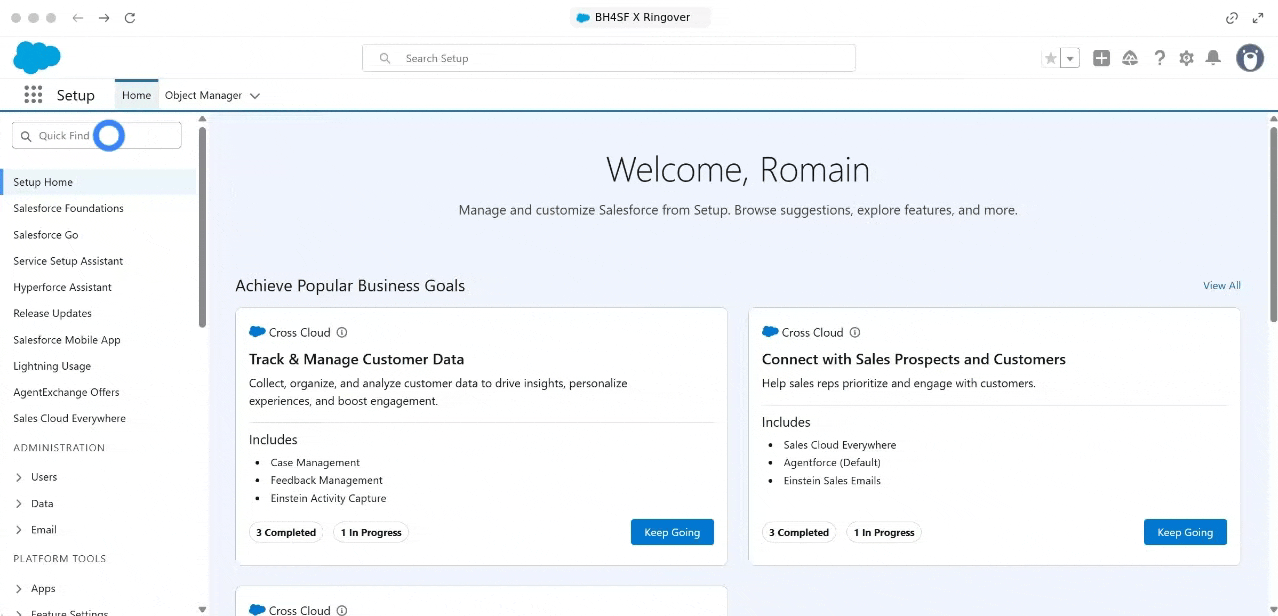Viewport: 1278px width, 616px height.
Task: Click the Case Management list item
Action: point(315,462)
